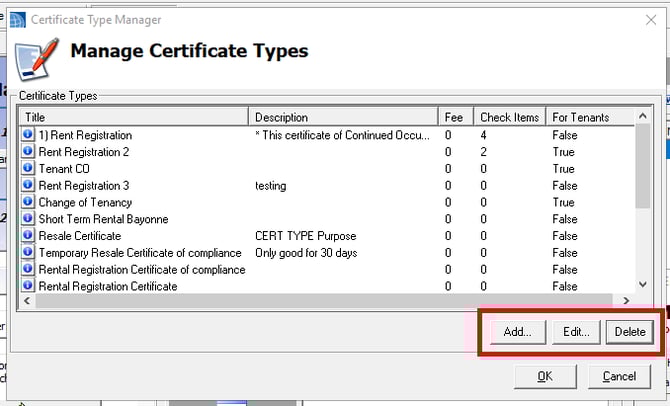
Task: Confirm the dialog with OK
Action: 544,376
